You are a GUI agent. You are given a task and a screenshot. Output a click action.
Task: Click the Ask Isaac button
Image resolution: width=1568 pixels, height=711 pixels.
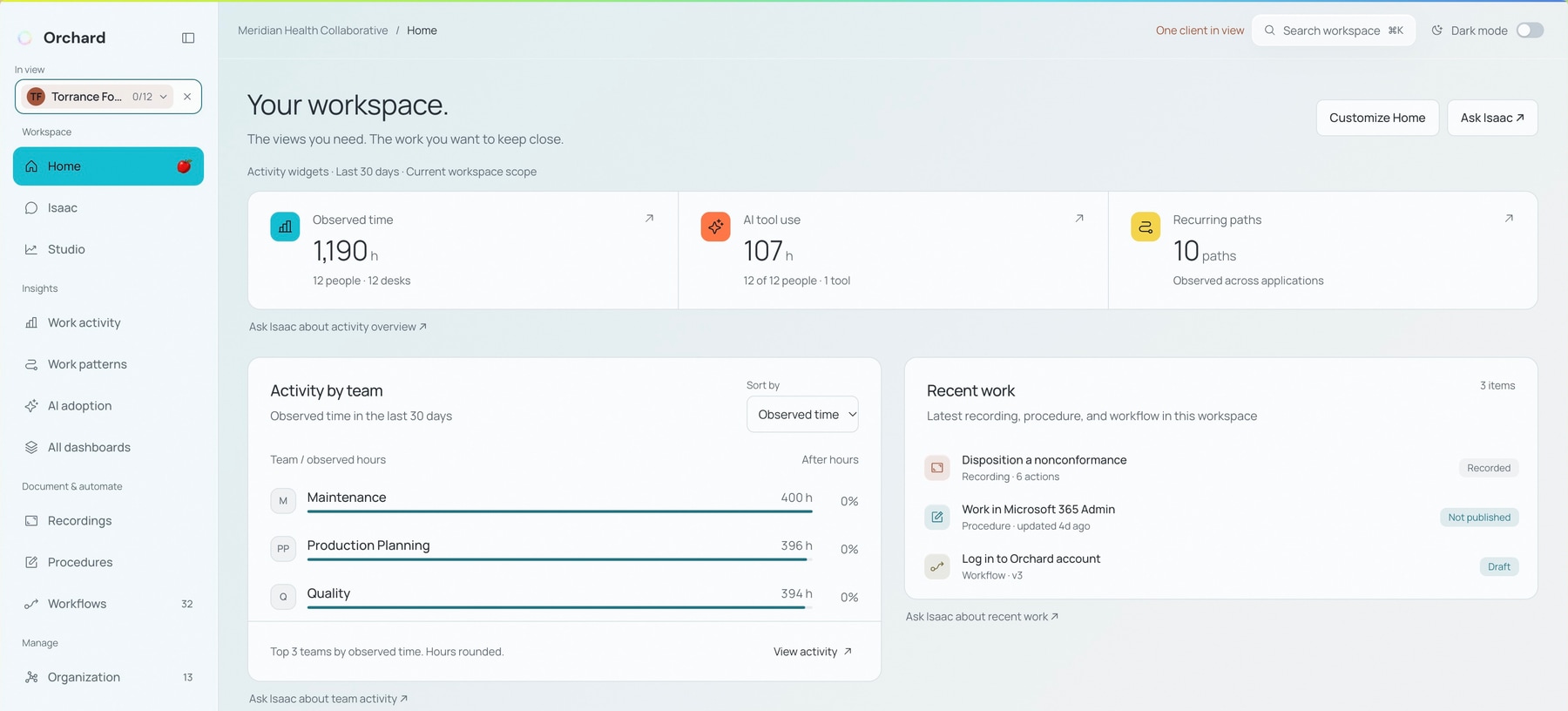(x=1492, y=118)
